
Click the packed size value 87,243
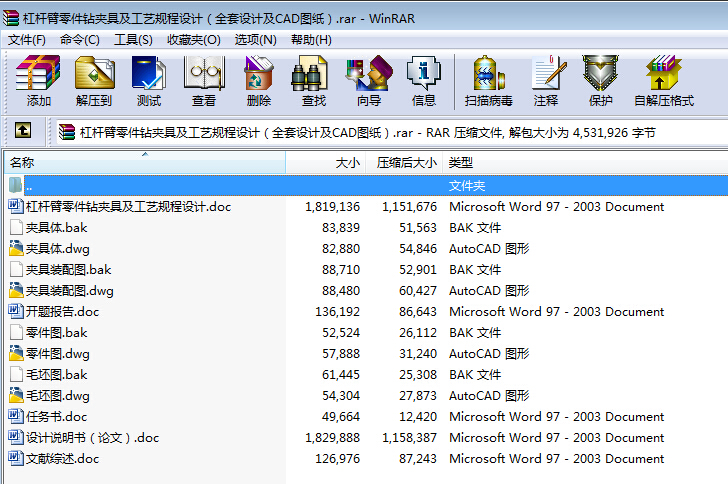pos(418,458)
